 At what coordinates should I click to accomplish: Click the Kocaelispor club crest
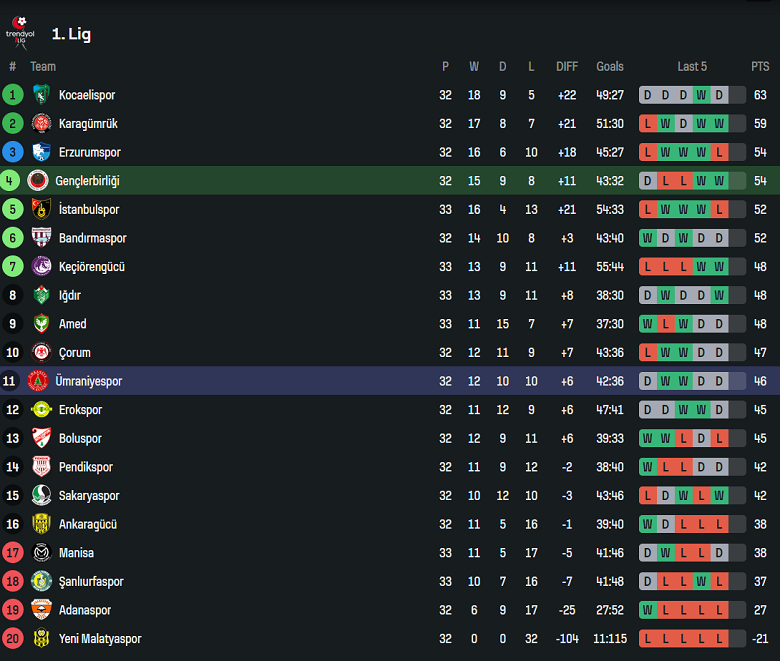click(x=41, y=95)
